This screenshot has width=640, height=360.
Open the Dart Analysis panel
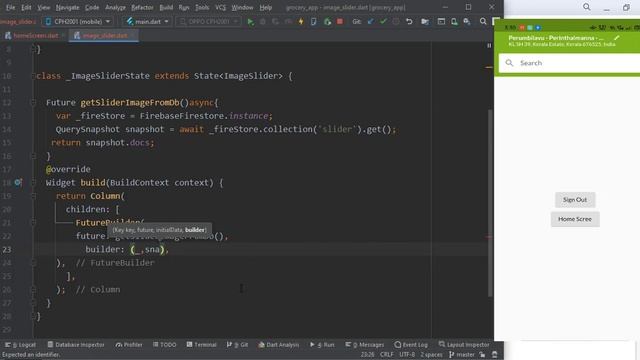pos(279,345)
